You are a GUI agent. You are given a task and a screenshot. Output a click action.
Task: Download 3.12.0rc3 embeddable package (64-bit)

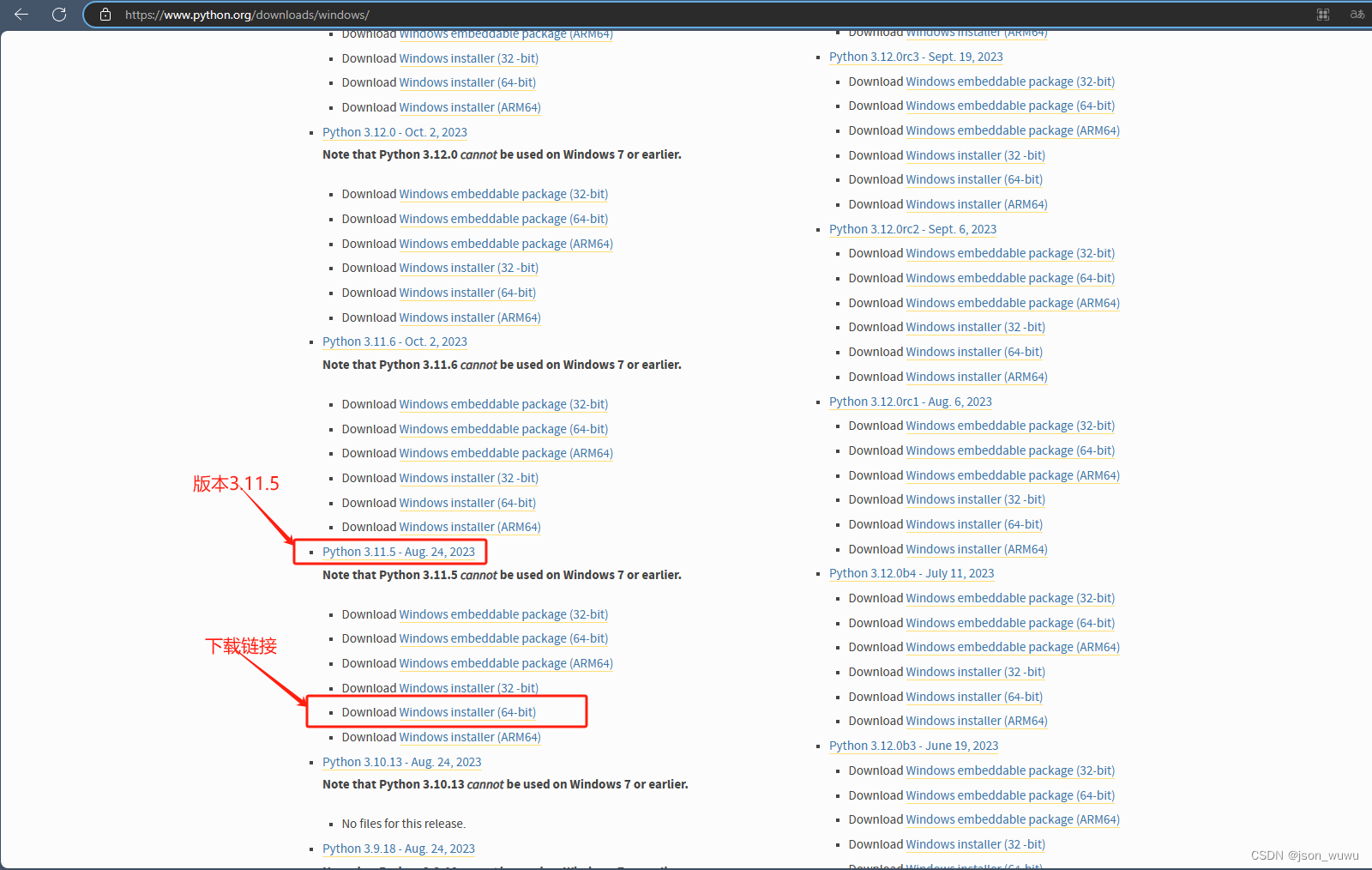tap(1010, 106)
